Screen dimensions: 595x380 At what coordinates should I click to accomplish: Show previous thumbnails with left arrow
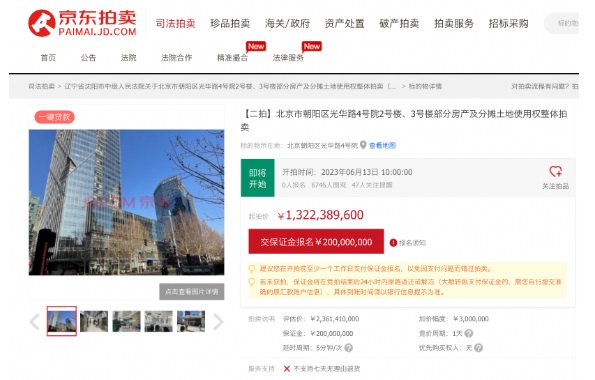point(35,322)
